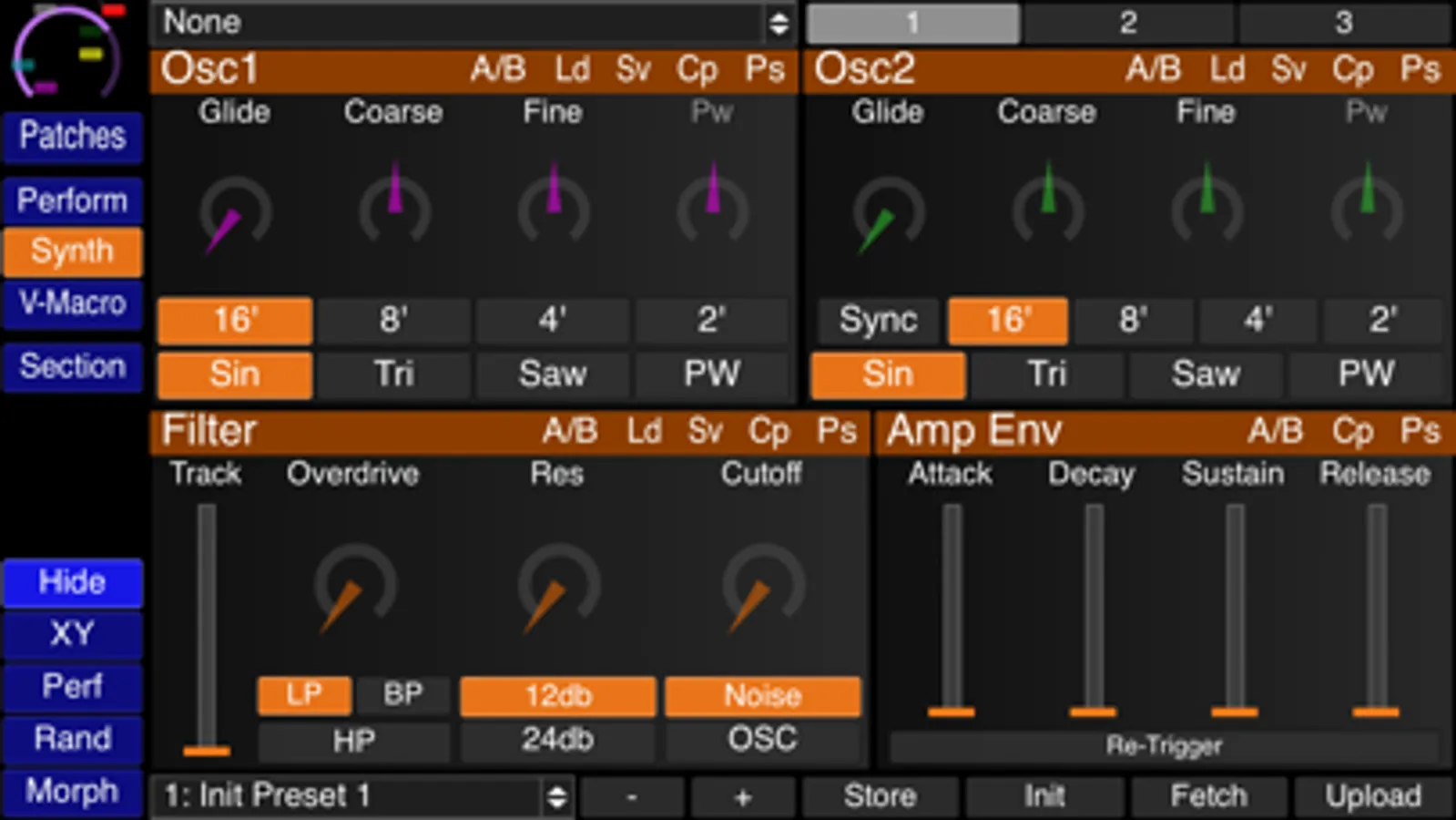Click the Filter Track slider

click(207, 629)
